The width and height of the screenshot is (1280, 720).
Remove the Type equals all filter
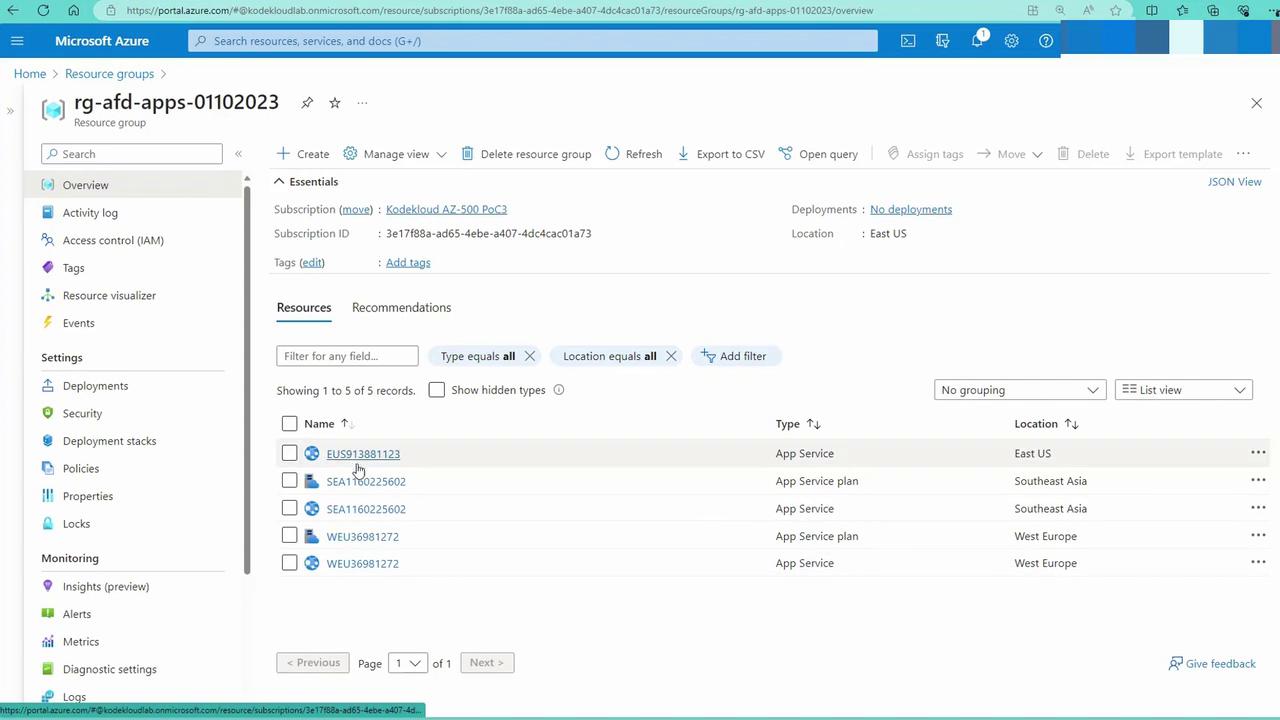(530, 356)
